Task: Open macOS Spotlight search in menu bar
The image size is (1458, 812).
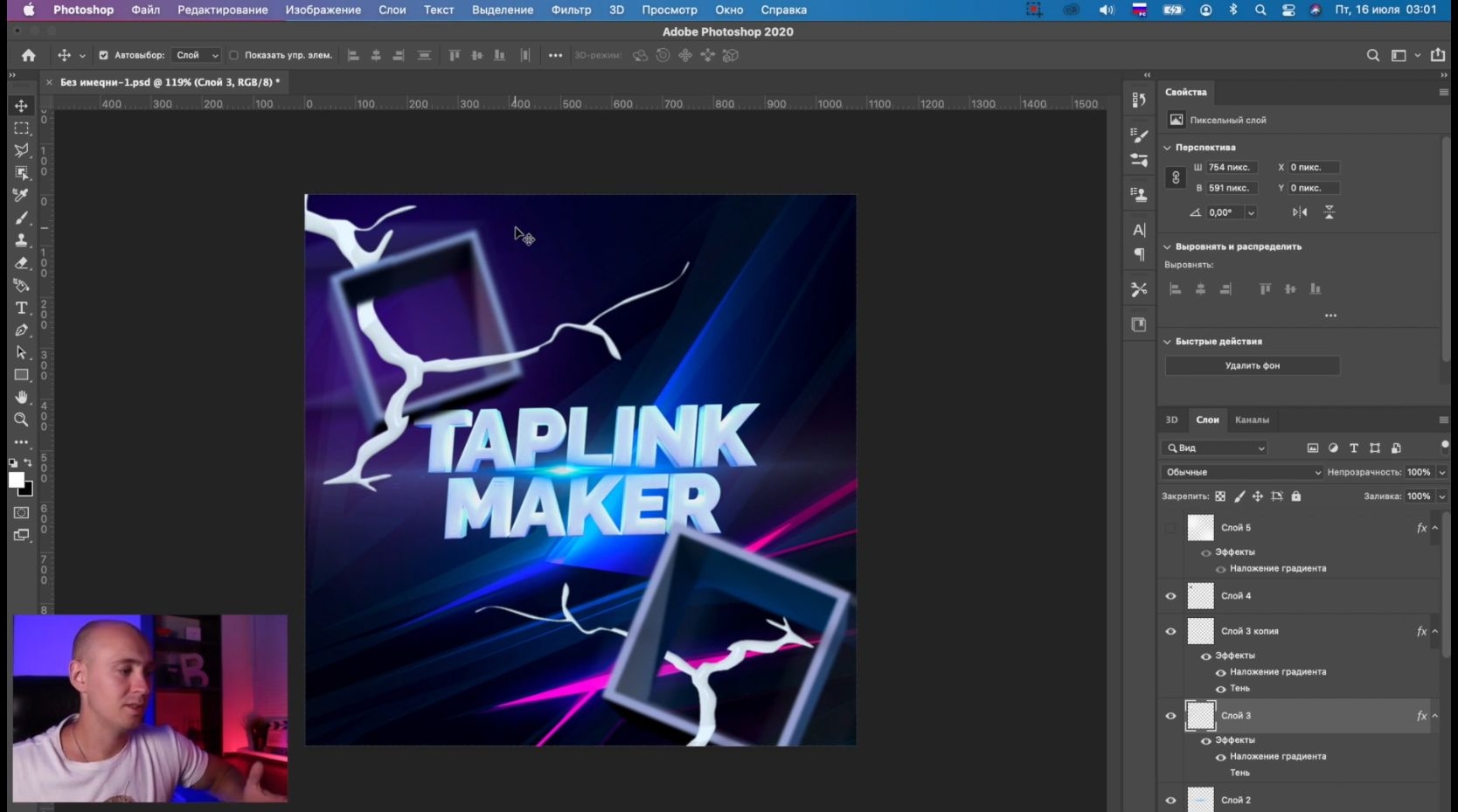Action: pyautogui.click(x=1260, y=10)
